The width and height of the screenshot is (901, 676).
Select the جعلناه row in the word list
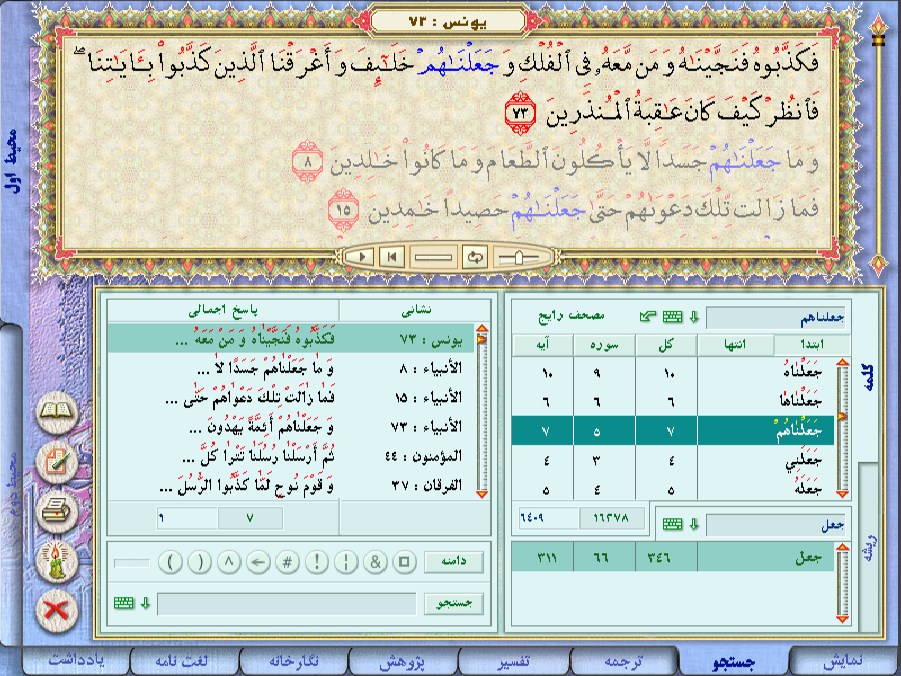coord(672,372)
